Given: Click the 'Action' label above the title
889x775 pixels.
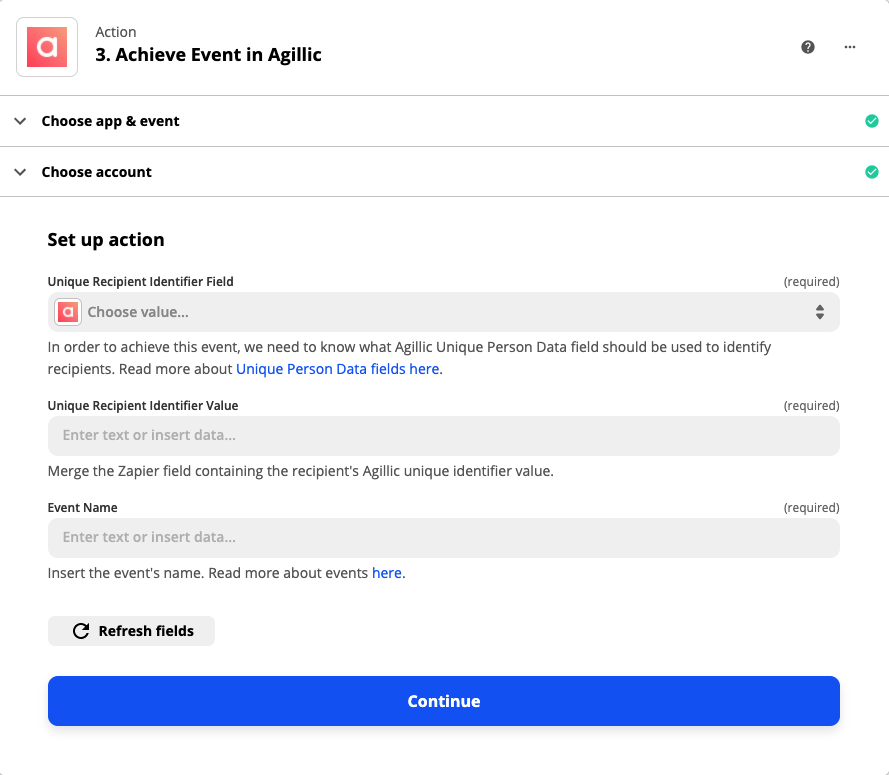Looking at the screenshot, I should pyautogui.click(x=116, y=32).
